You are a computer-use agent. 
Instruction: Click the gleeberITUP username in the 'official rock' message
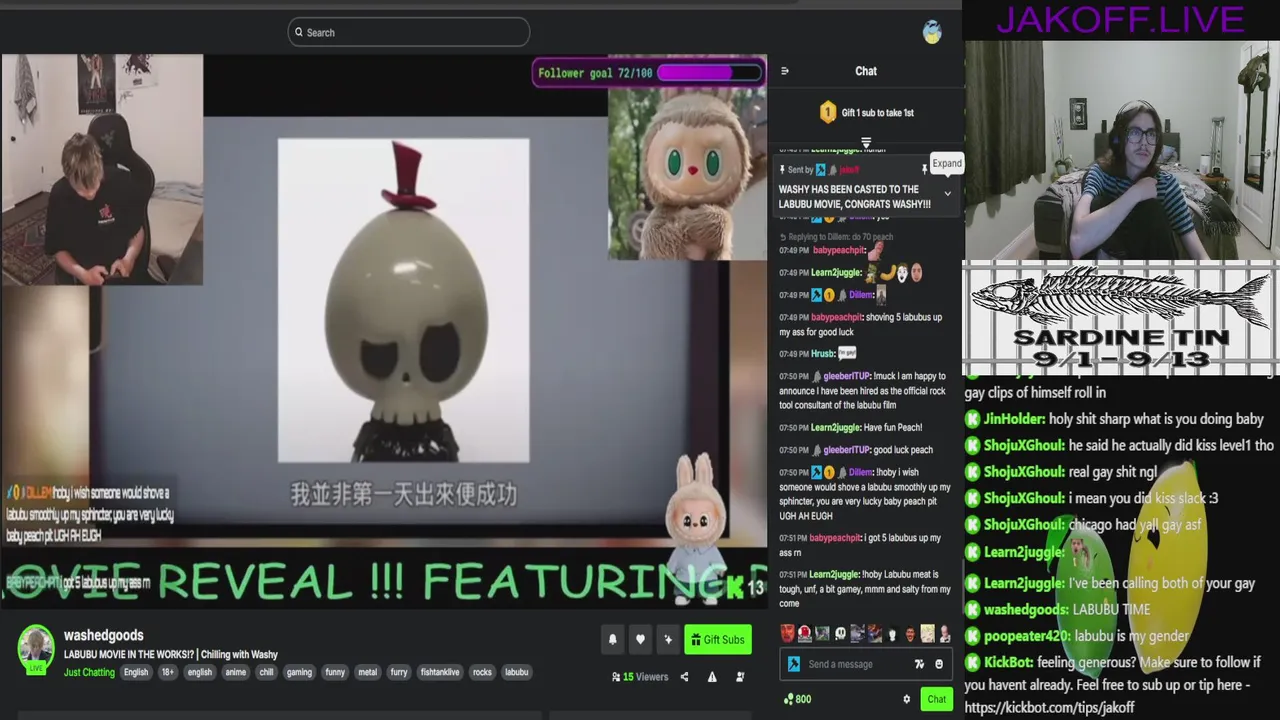click(846, 376)
